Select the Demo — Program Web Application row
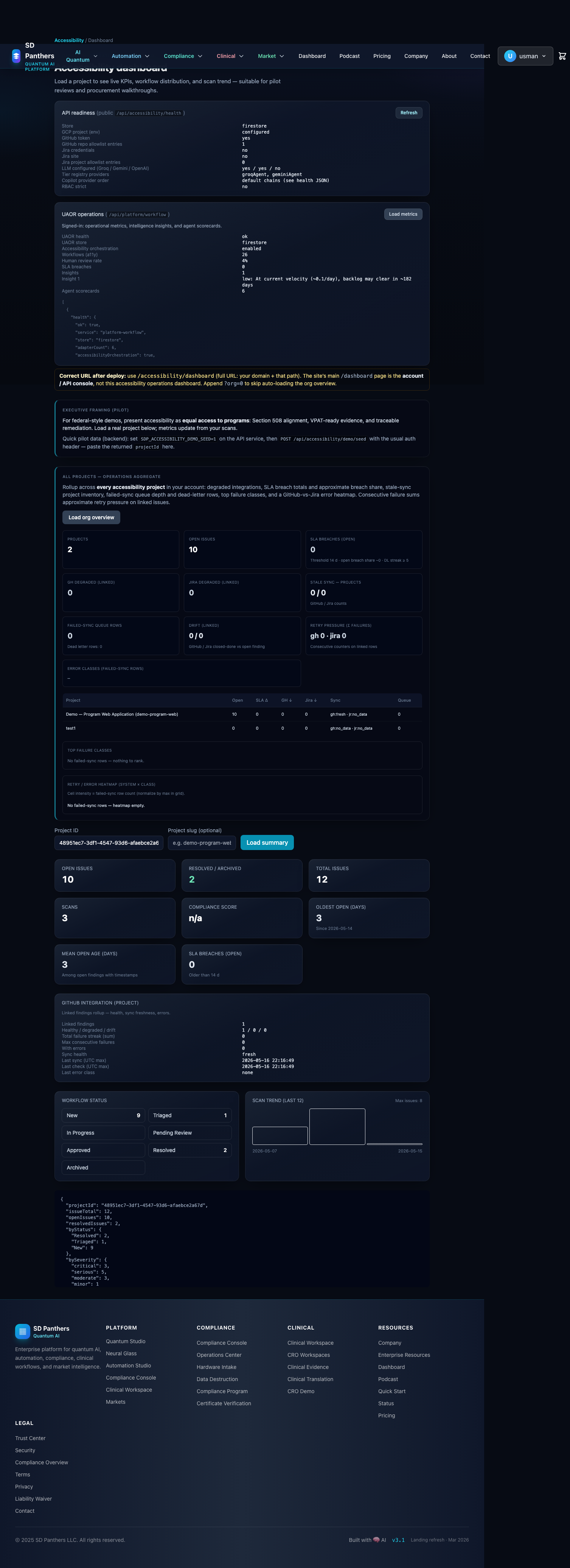Screen dimensions: 570x1568 point(242,714)
